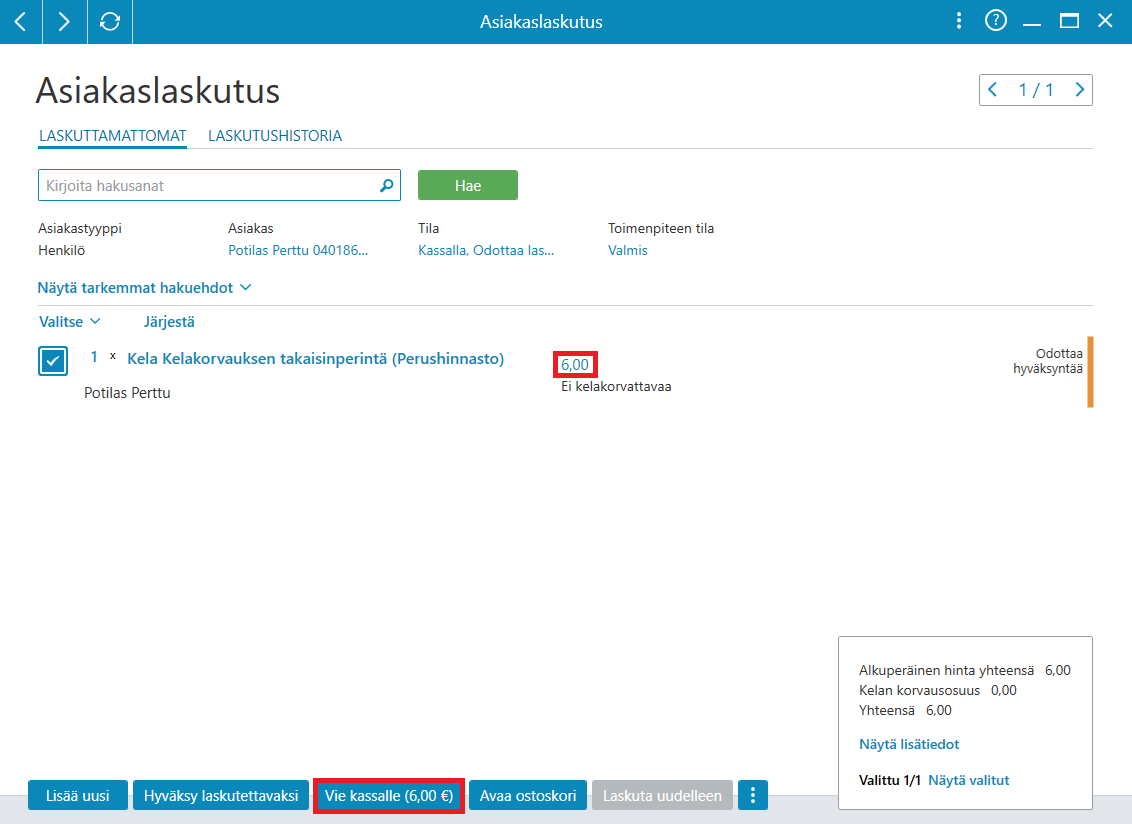Viewport: 1132px width, 824px height.
Task: Switch to LASKUTUSHISTORIA tab
Action: [x=275, y=136]
